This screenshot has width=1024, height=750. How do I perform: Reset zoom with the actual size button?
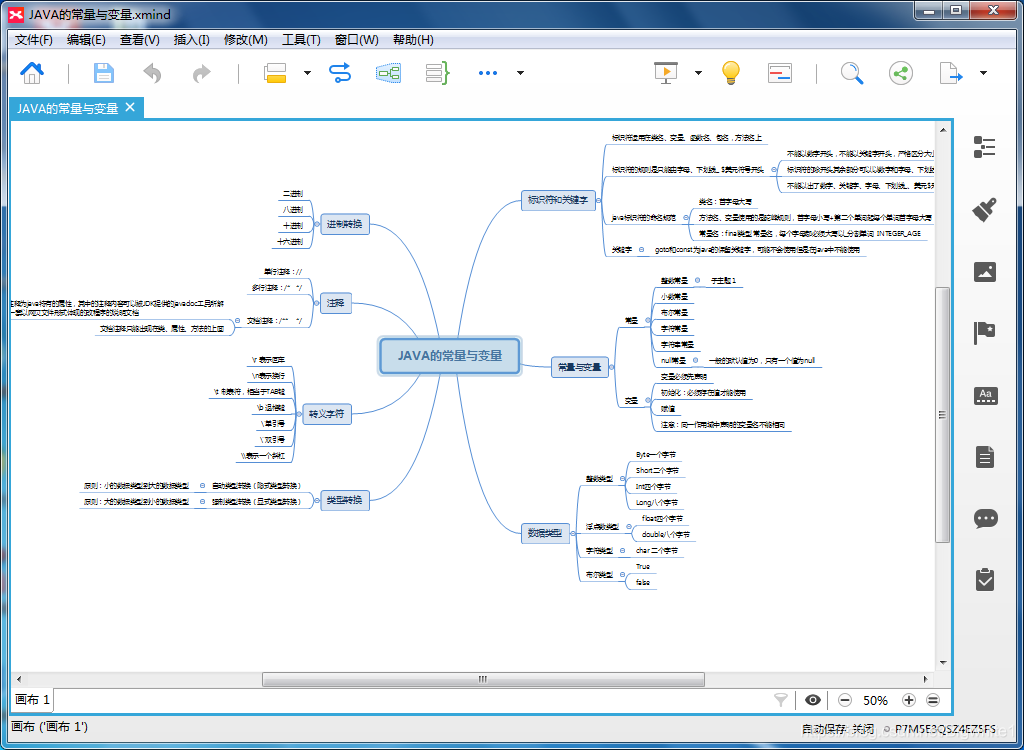point(933,700)
